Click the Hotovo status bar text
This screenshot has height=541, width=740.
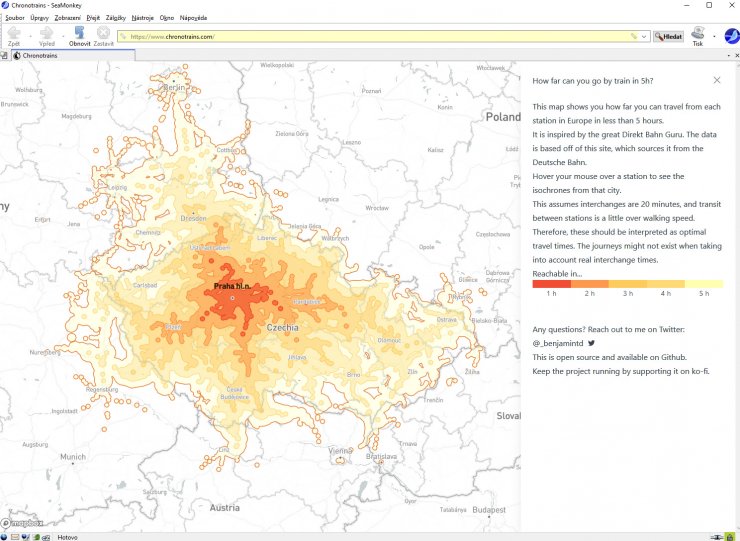(x=67, y=537)
